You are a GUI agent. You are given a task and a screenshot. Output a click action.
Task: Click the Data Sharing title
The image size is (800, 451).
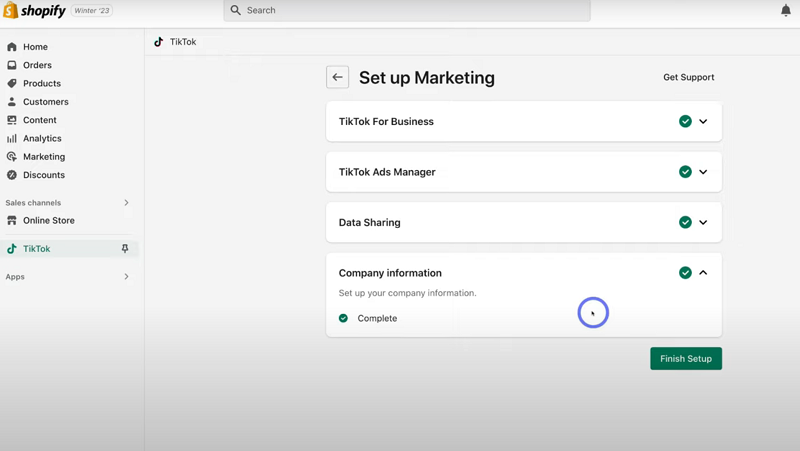point(369,222)
